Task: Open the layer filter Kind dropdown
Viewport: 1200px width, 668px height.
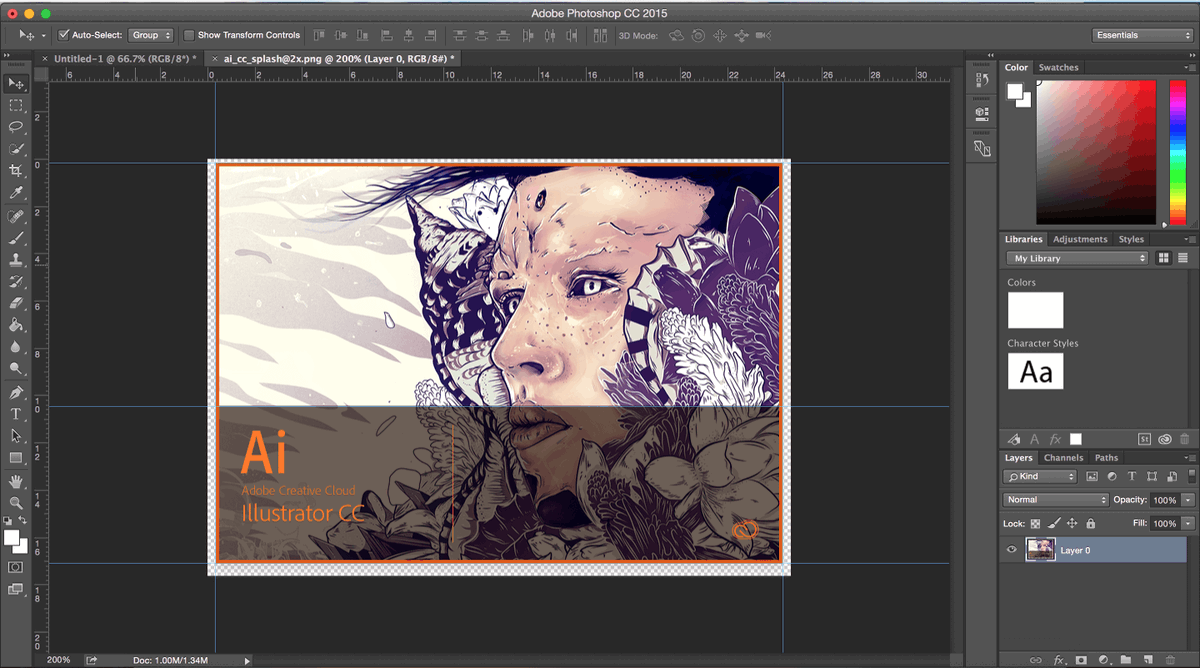Action: click(1040, 477)
